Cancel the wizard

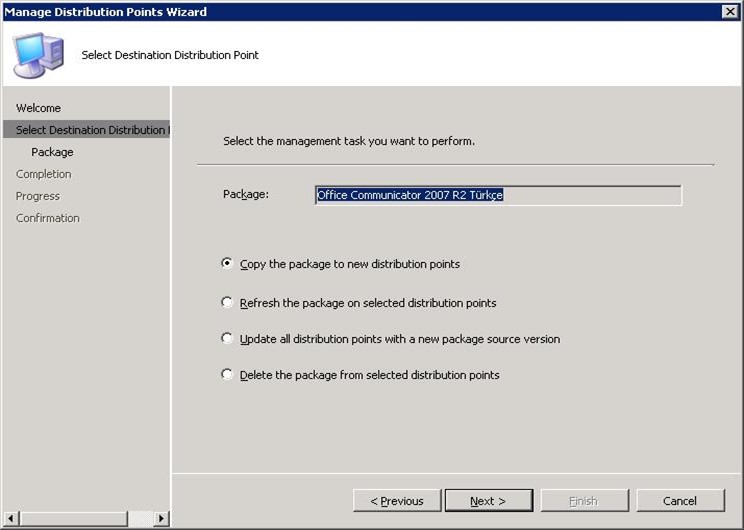tap(680, 501)
